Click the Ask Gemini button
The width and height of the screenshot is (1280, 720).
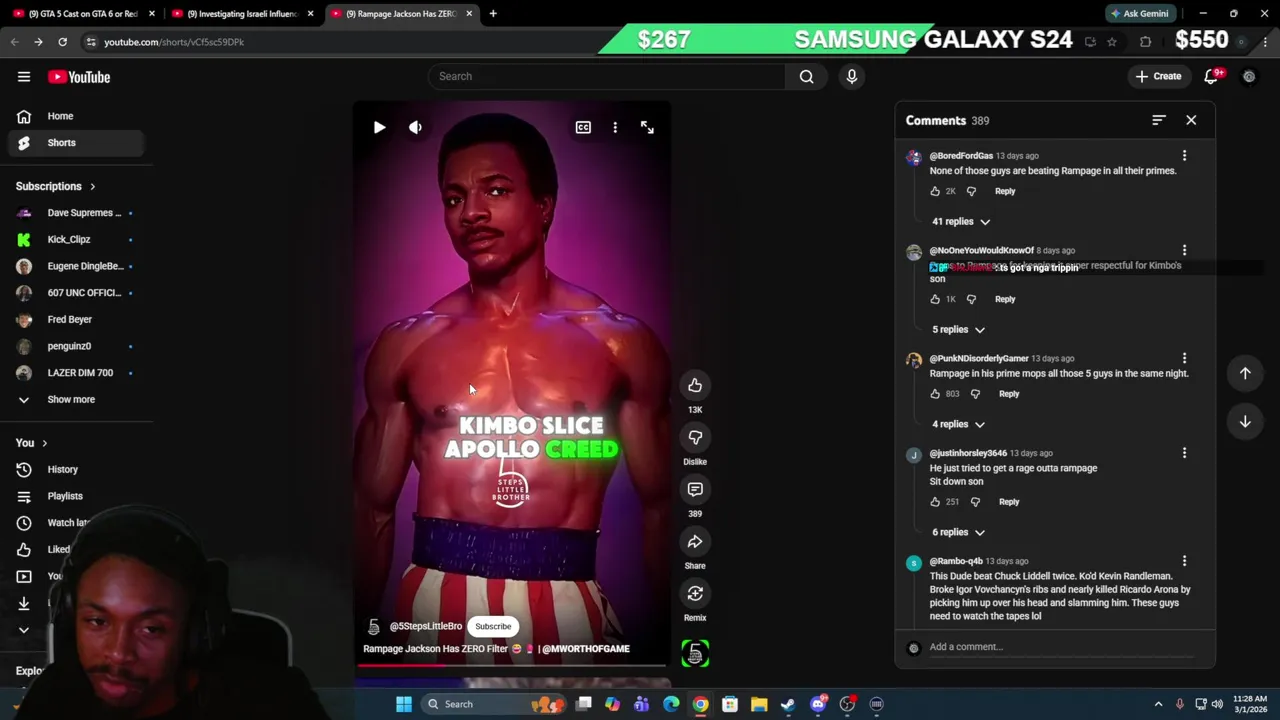[1139, 14]
